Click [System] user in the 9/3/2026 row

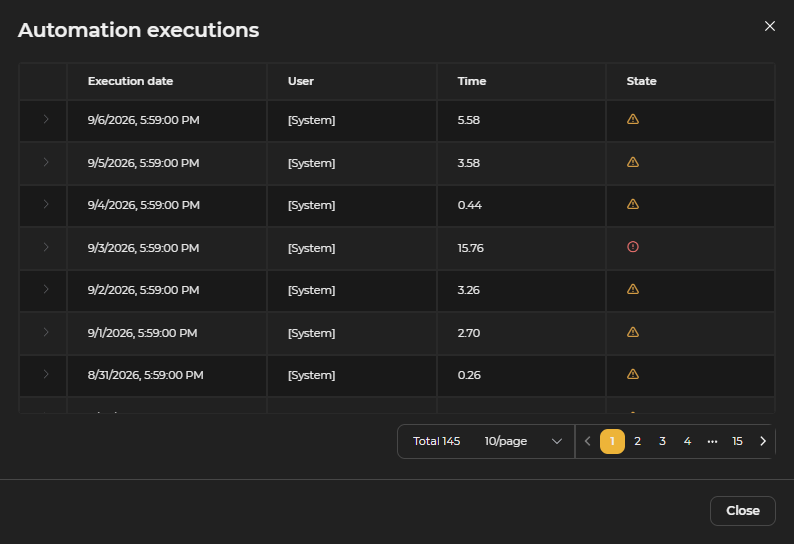pos(311,248)
